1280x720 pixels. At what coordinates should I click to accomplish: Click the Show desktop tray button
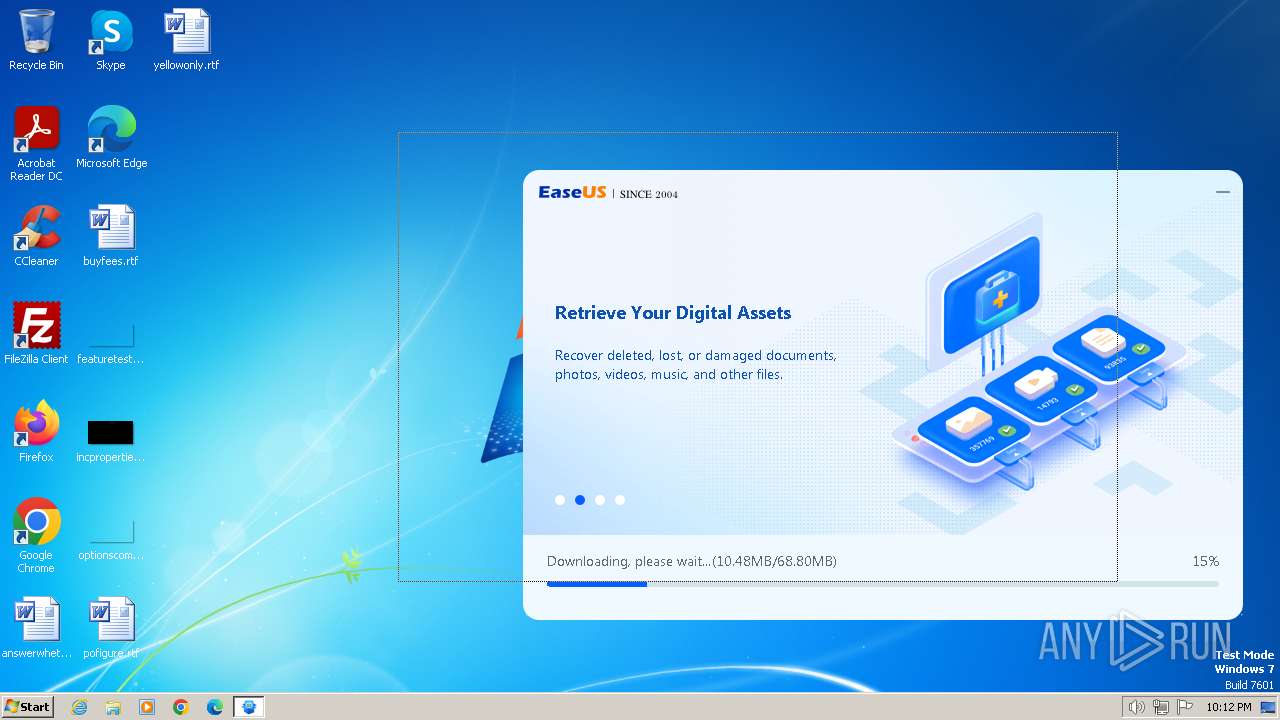pos(1268,707)
